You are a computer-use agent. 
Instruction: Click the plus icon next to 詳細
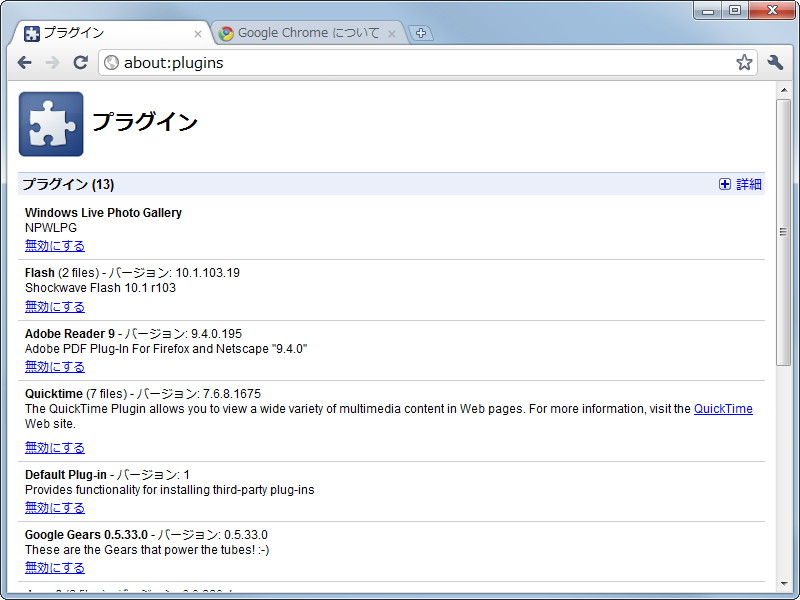(x=724, y=184)
